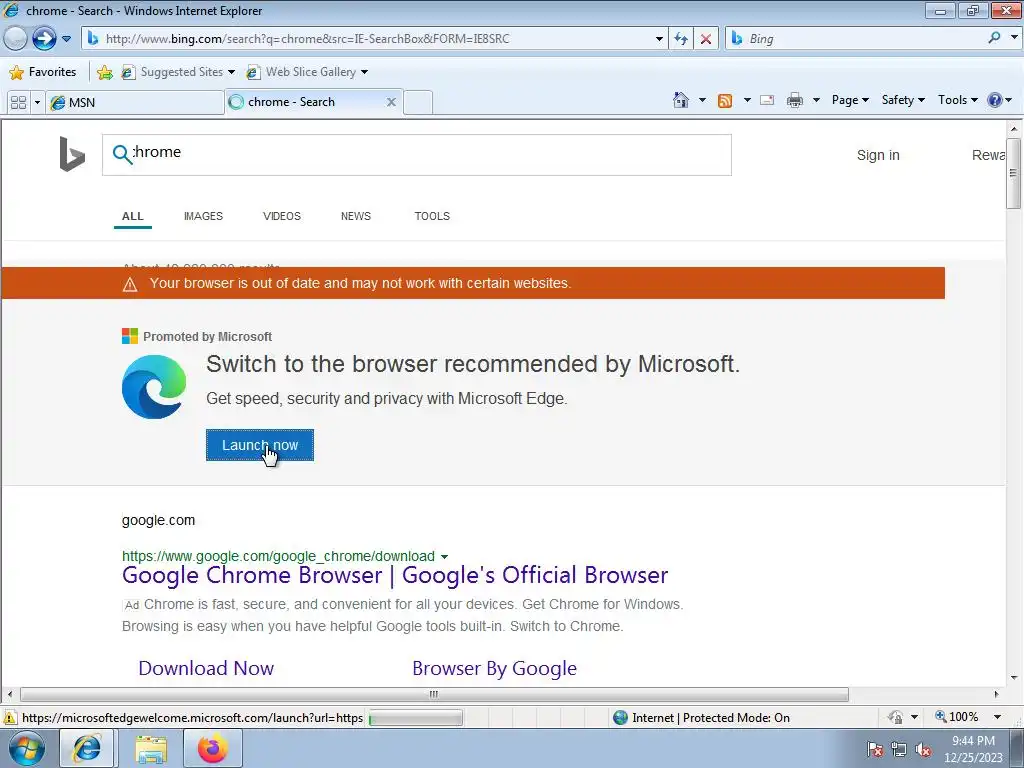The image size is (1024, 768).
Task: Open the zoom level 100% control
Action: [956, 717]
